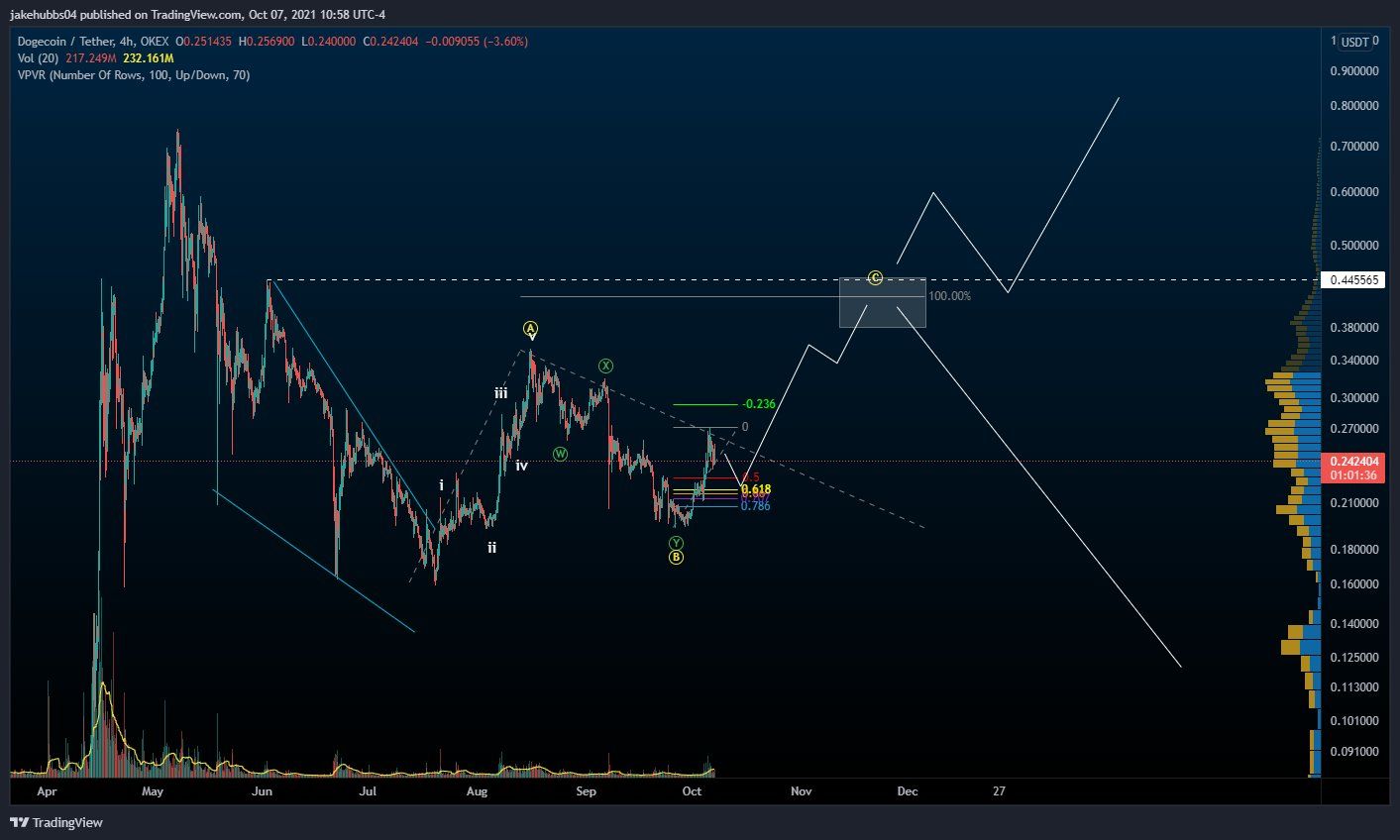The width and height of the screenshot is (1400, 840).
Task: Click the TradingView logo icon
Action: coord(20,822)
